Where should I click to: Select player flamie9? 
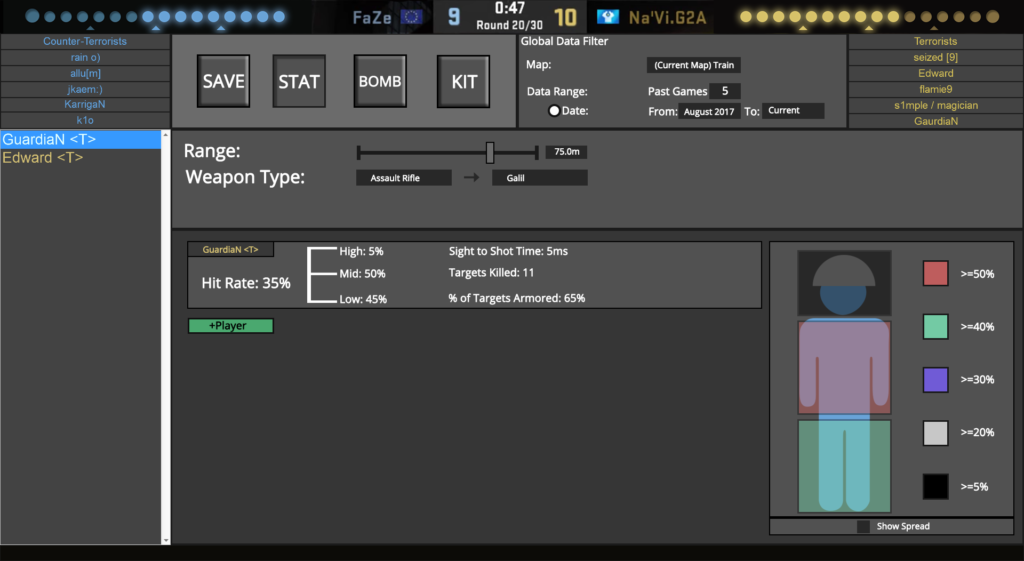click(935, 89)
